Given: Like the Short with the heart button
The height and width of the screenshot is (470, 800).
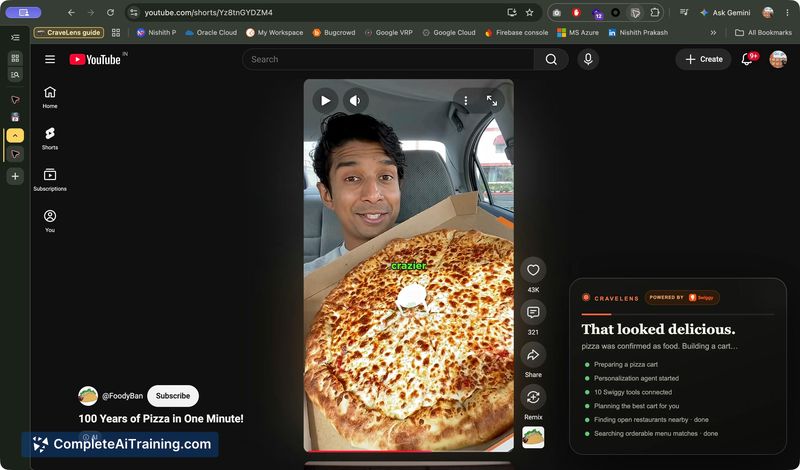Looking at the screenshot, I should click(533, 270).
